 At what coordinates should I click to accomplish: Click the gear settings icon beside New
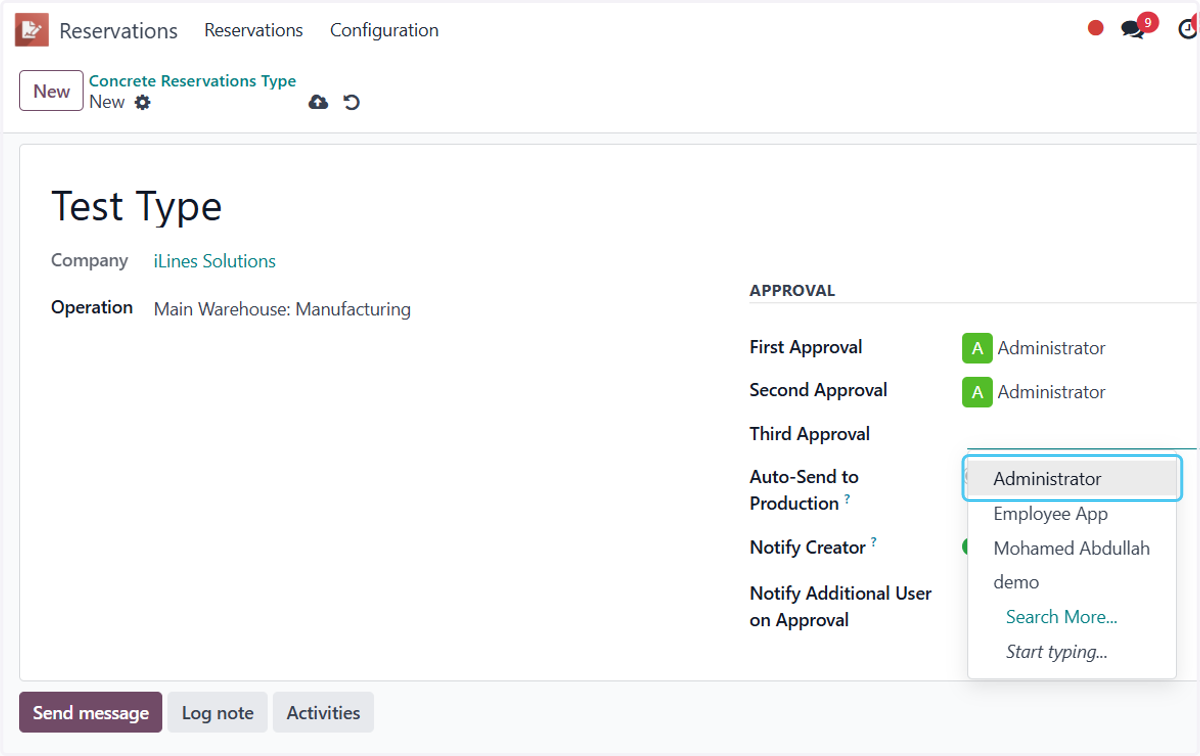tap(143, 102)
